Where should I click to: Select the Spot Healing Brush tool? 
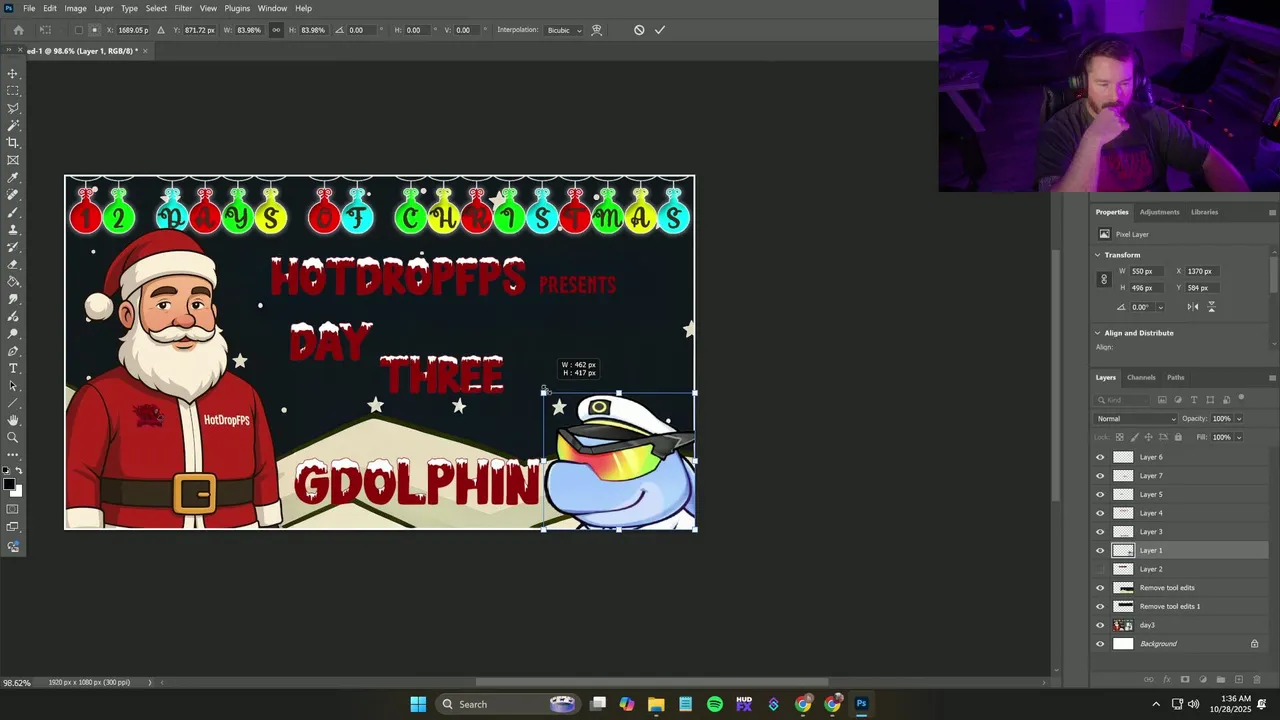pos(13,195)
